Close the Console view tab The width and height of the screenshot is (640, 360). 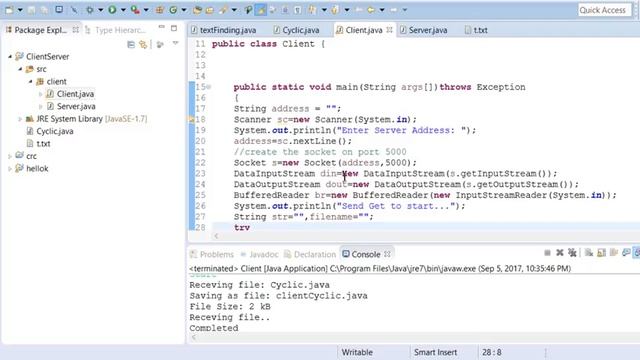[x=387, y=254]
